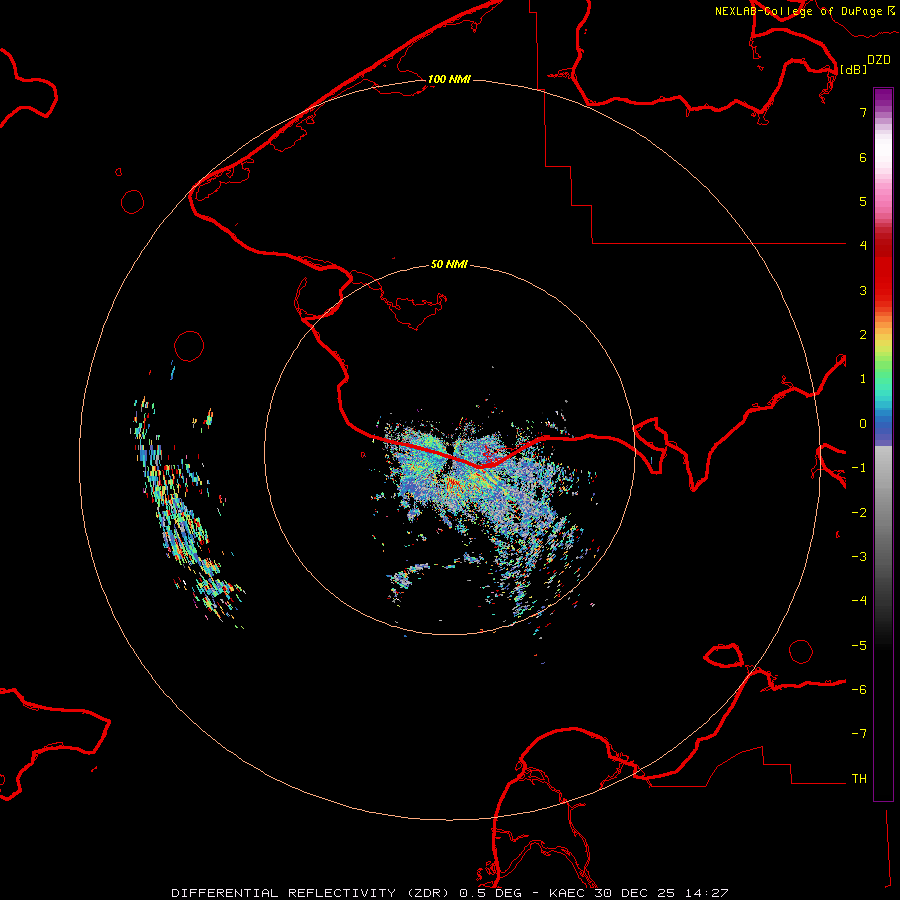Select the 1 value on color scale
Image resolution: width=900 pixels, height=900 pixels.
pyautogui.click(x=863, y=379)
